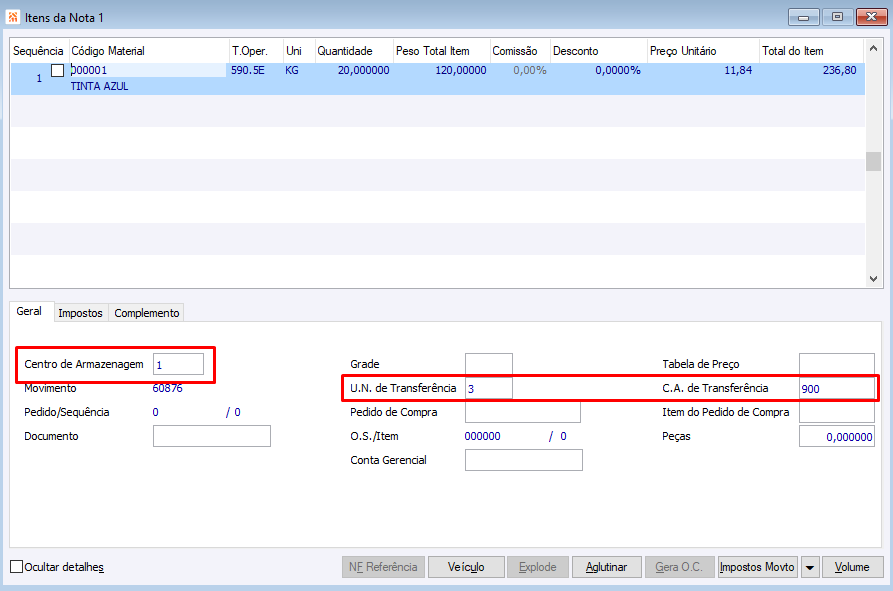The height and width of the screenshot is (591, 893).
Task: Click the item total cell 236,80
Action: [x=839, y=70]
